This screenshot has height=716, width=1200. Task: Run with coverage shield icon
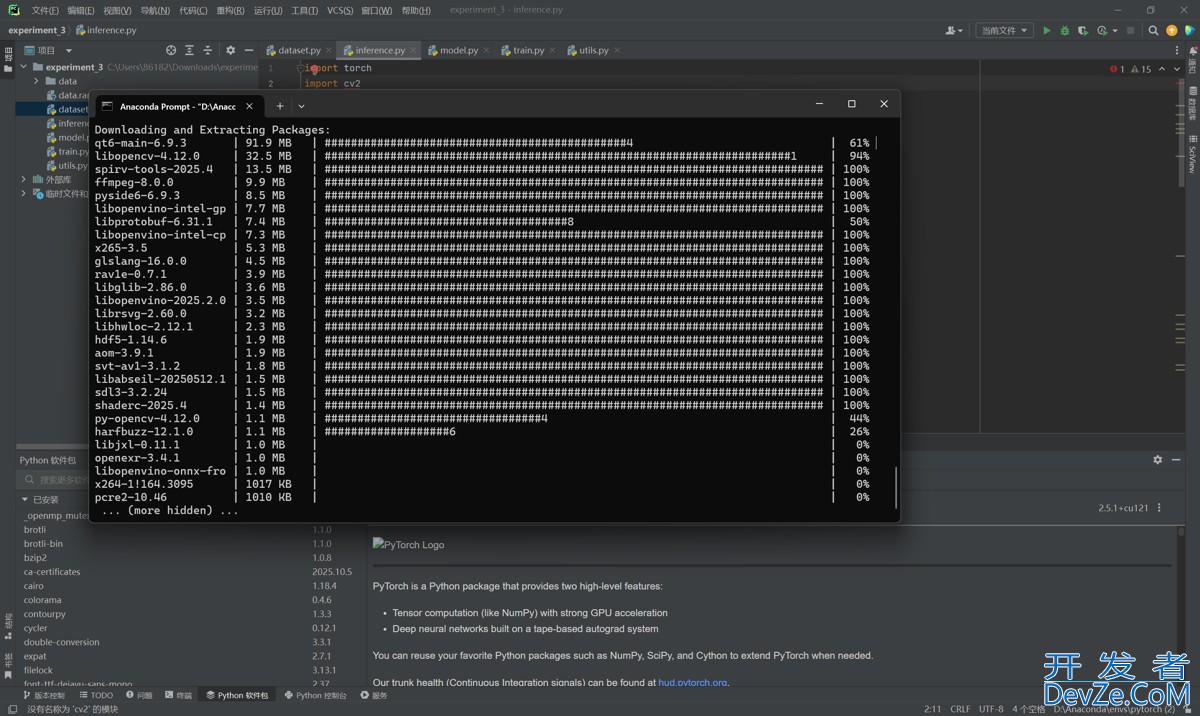point(1083,31)
